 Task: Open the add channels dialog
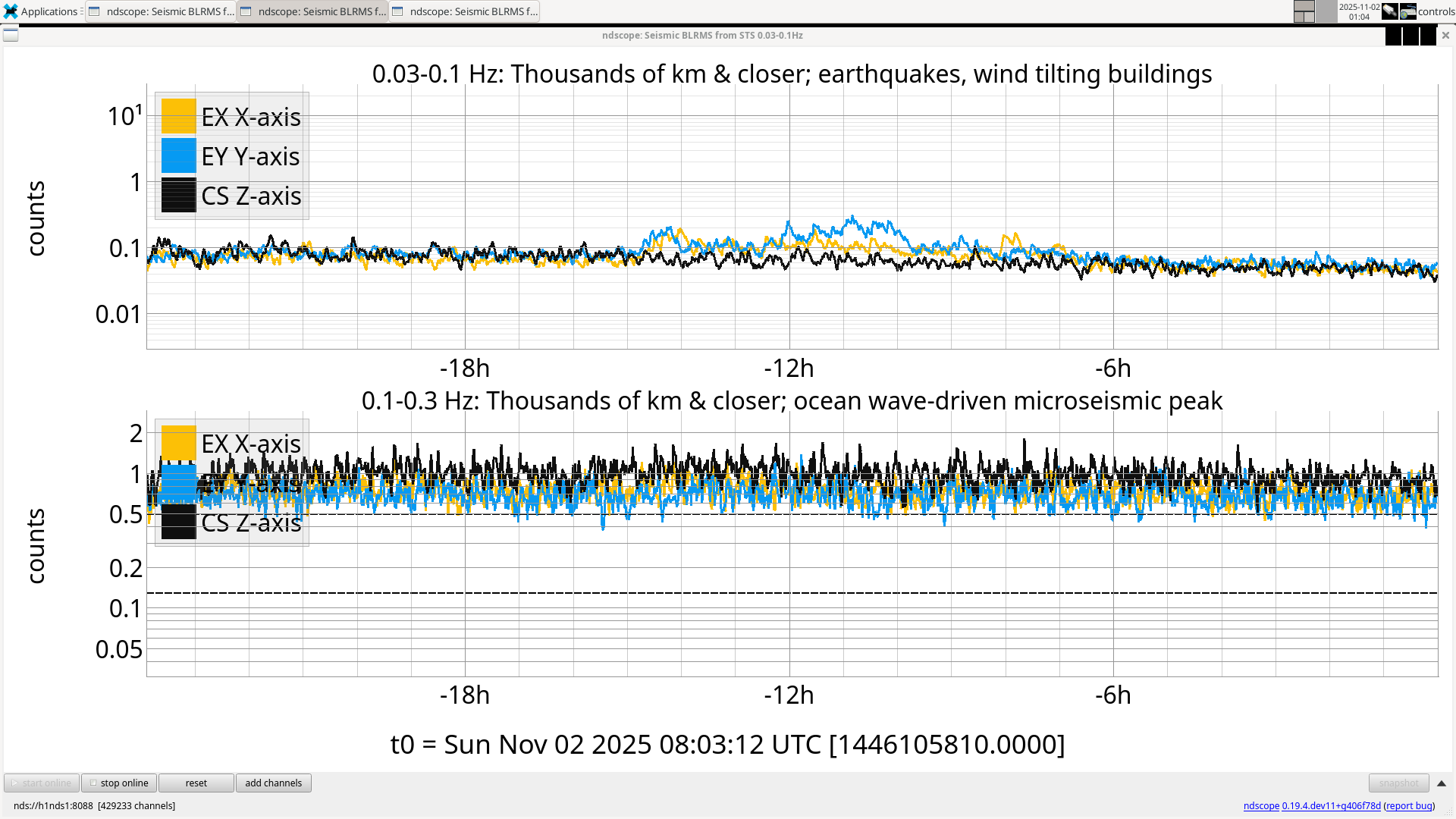[x=273, y=783]
